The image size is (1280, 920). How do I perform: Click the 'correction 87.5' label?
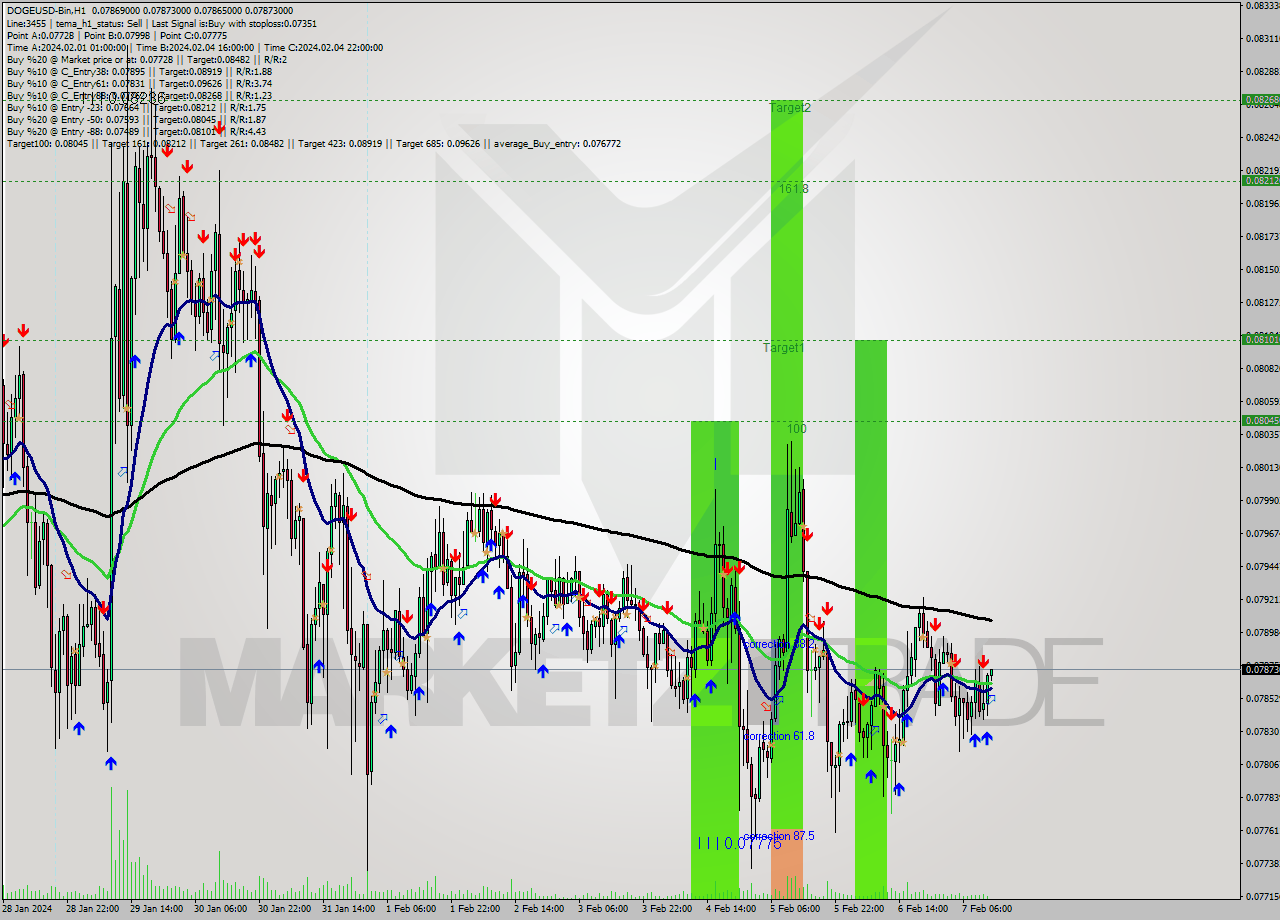click(x=779, y=835)
